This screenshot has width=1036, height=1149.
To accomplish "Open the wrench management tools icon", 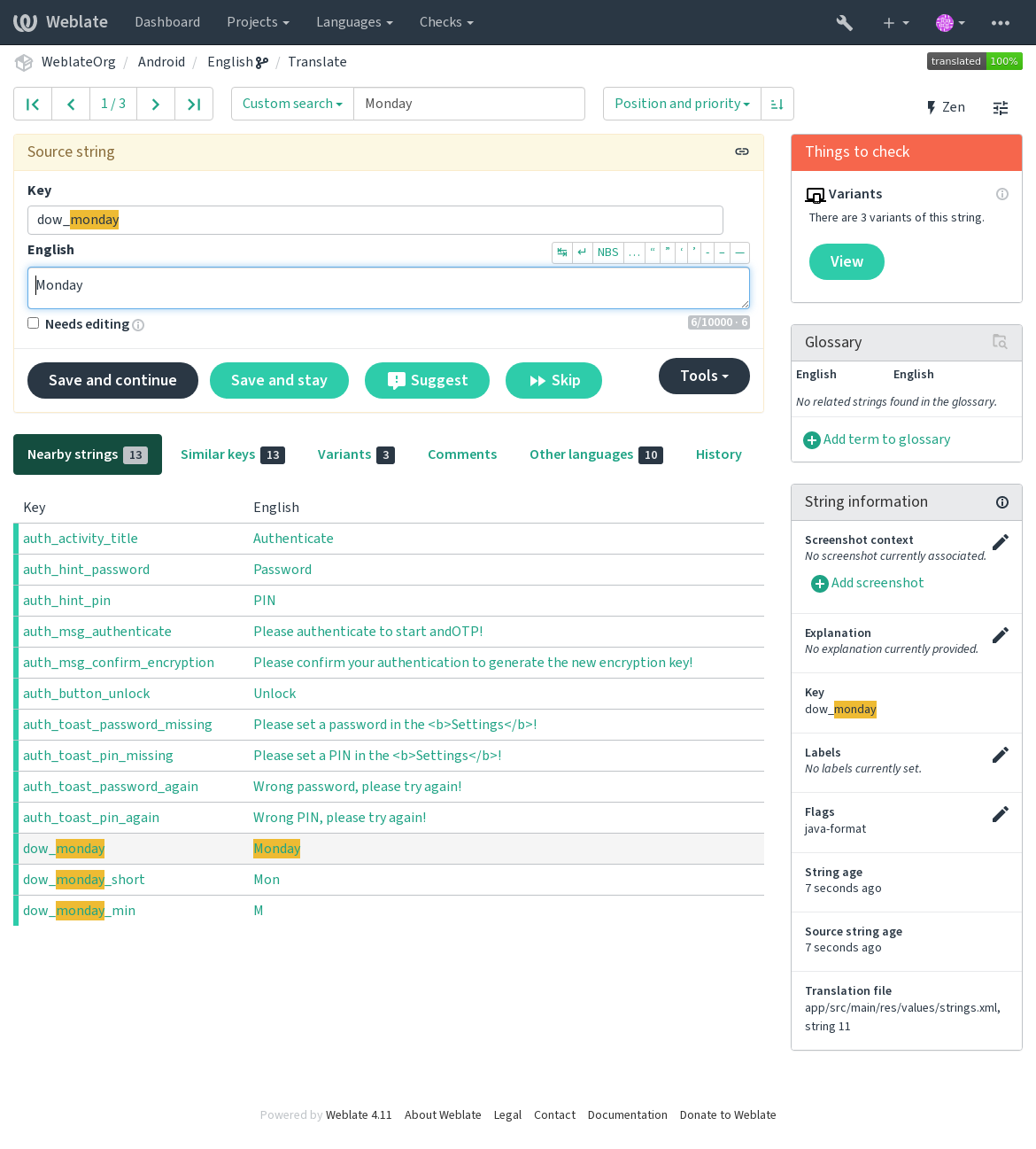I will tap(845, 22).
